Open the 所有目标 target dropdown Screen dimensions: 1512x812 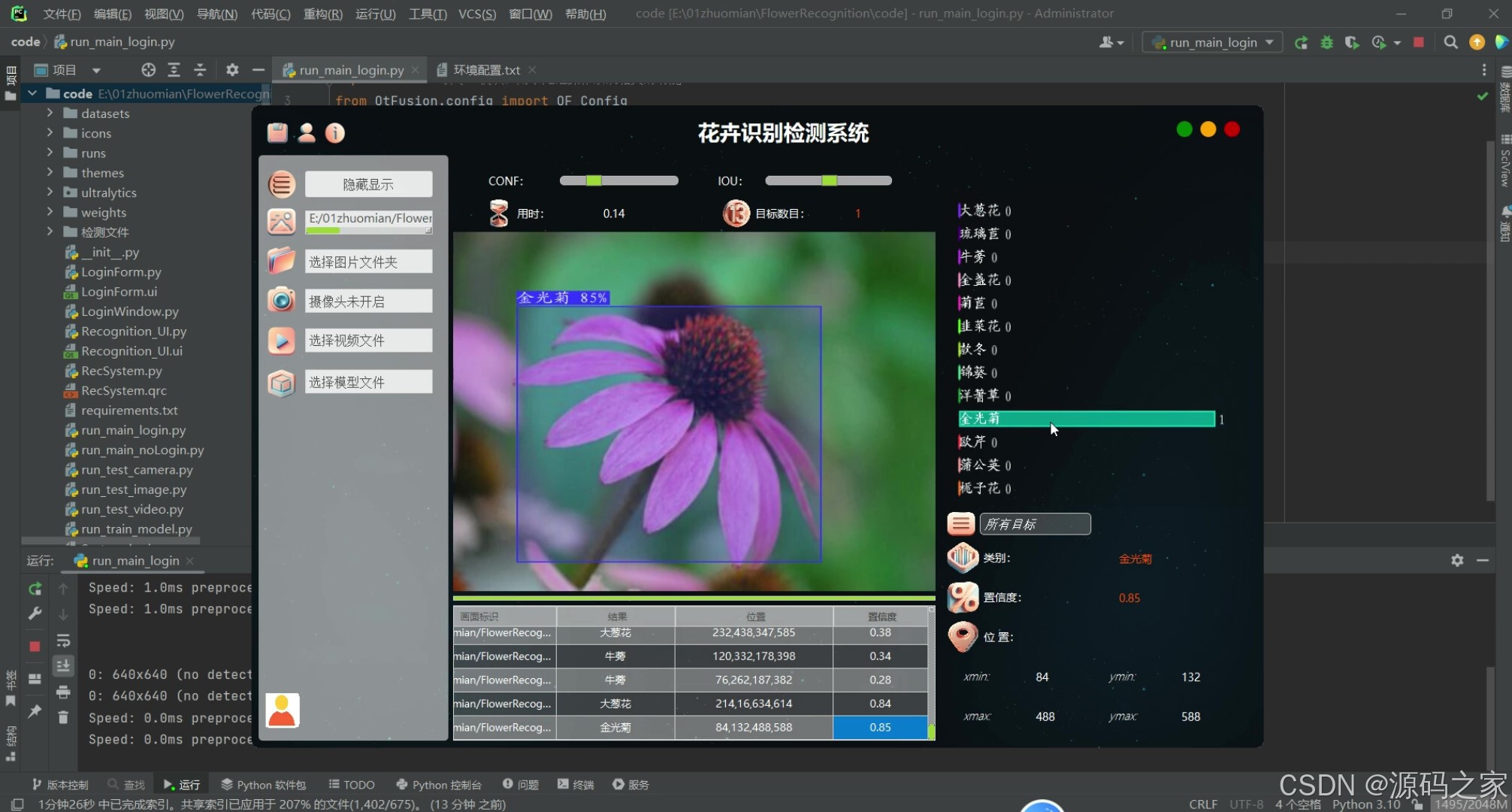click(1034, 524)
